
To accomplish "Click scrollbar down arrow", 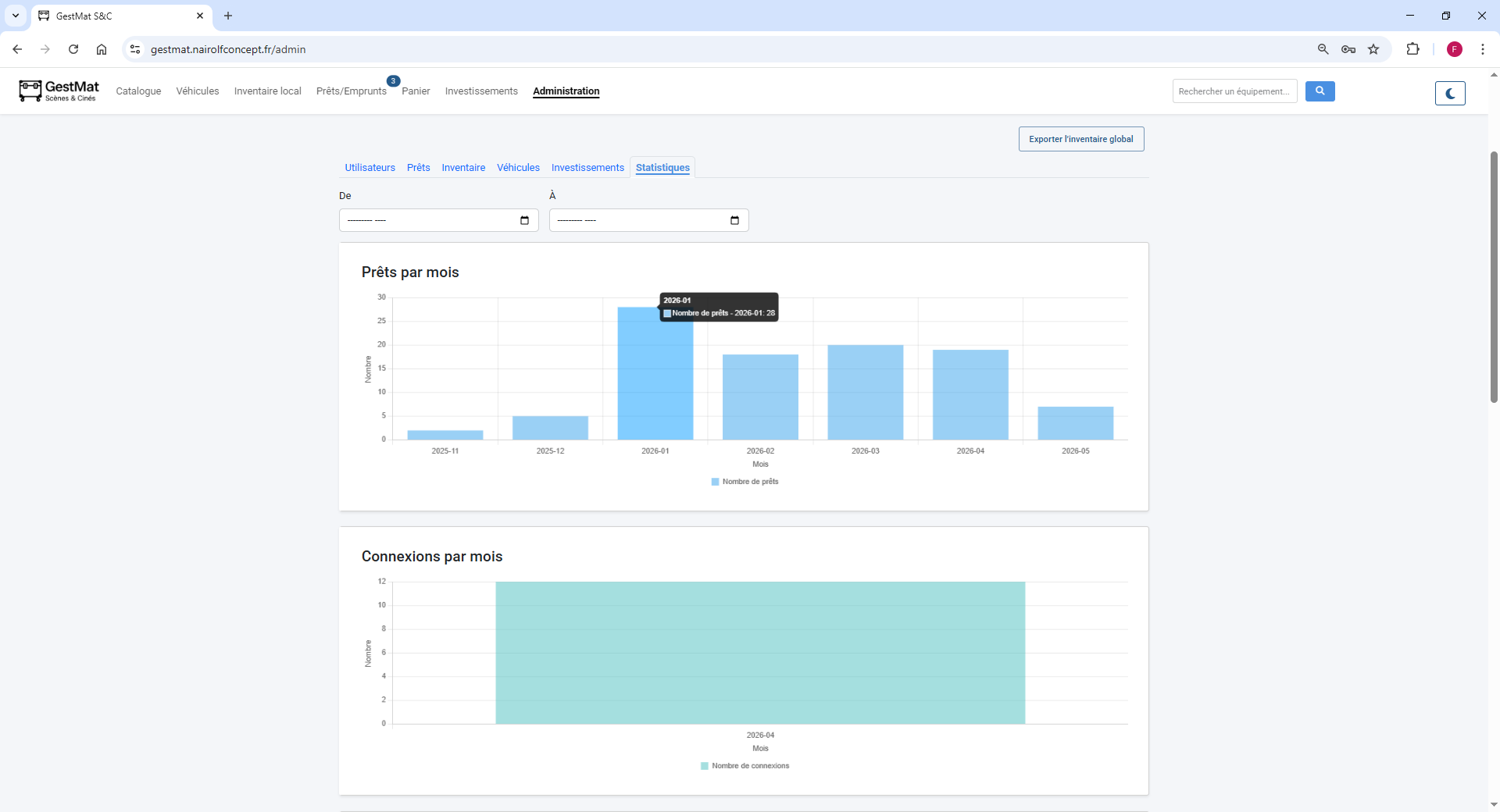I will pos(1494,805).
